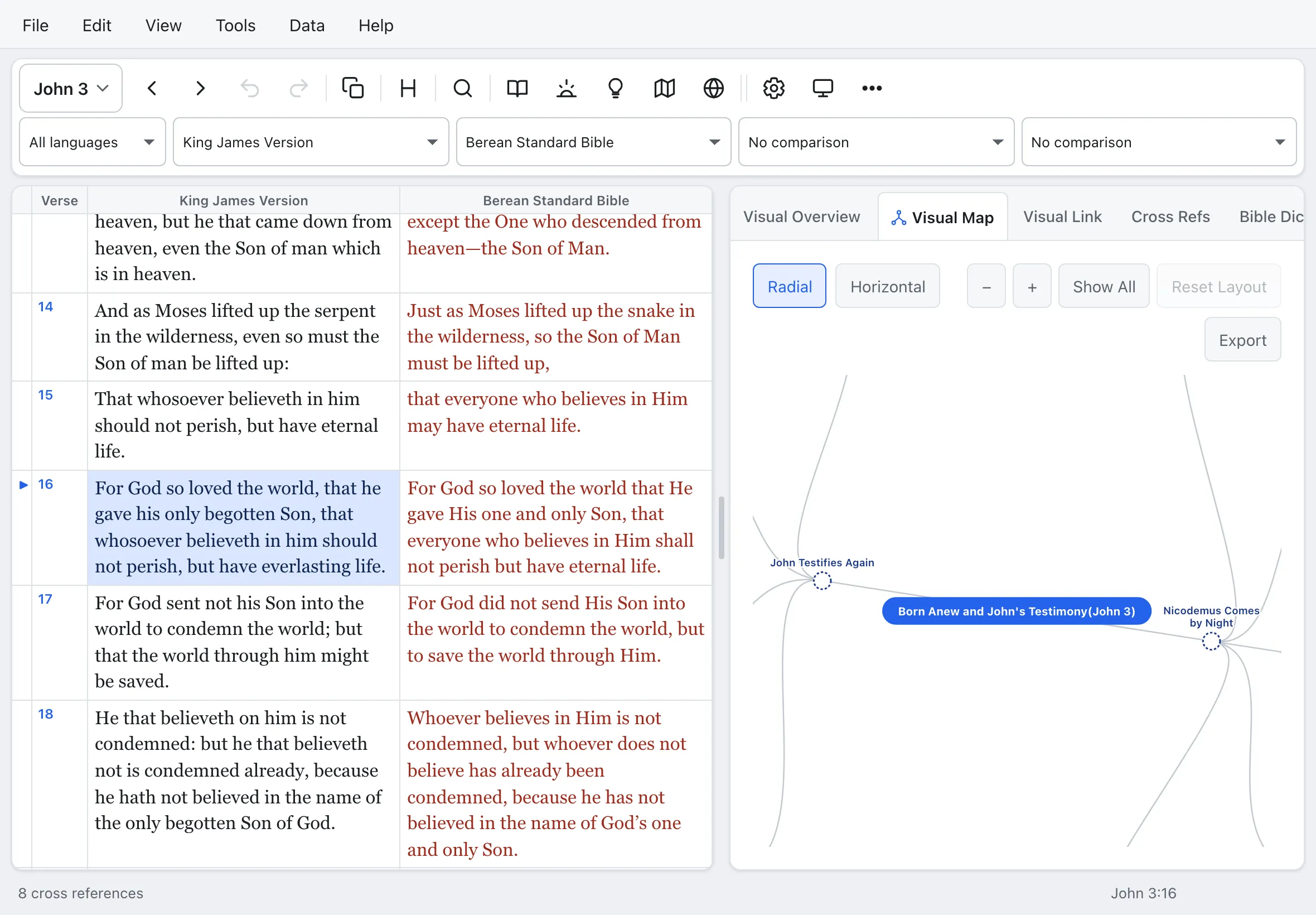Zoom out map with minus button
The image size is (1316, 915).
click(x=986, y=286)
